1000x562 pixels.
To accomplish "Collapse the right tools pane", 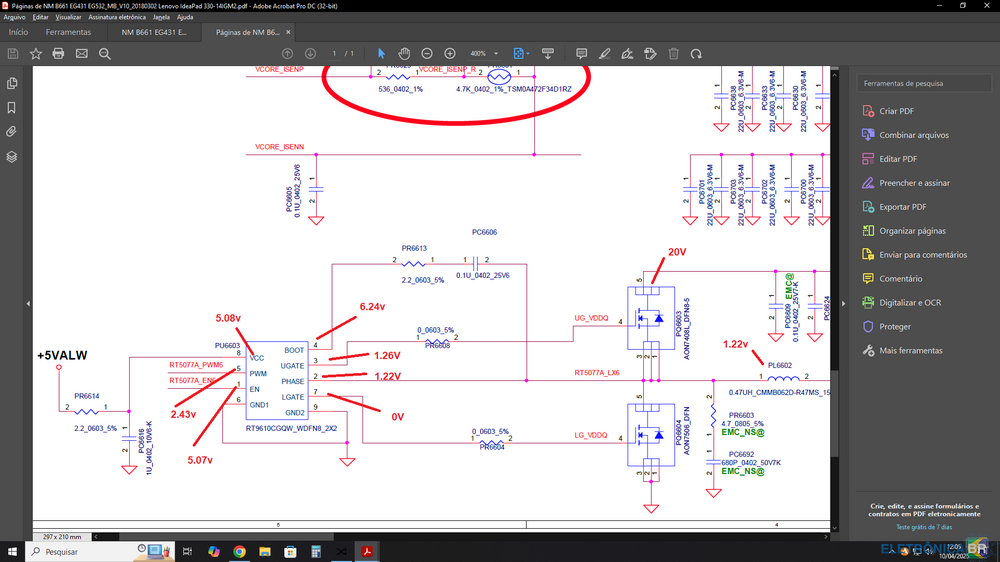I will (842, 303).
